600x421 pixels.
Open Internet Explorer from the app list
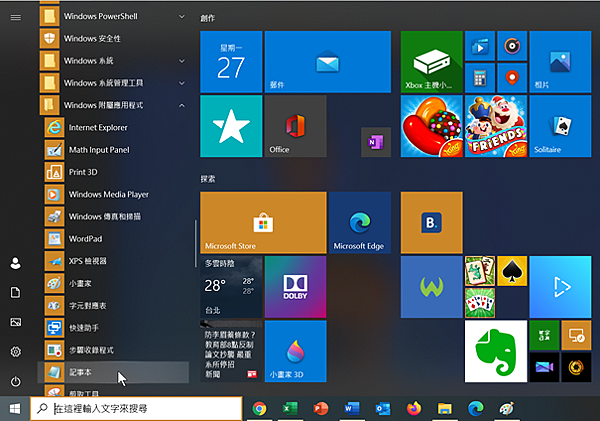pos(113,127)
